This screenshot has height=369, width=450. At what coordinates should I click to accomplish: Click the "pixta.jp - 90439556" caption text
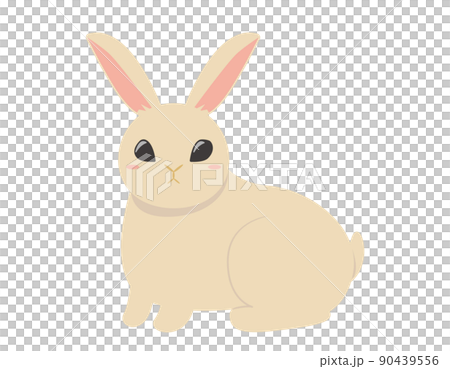[x=379, y=360]
